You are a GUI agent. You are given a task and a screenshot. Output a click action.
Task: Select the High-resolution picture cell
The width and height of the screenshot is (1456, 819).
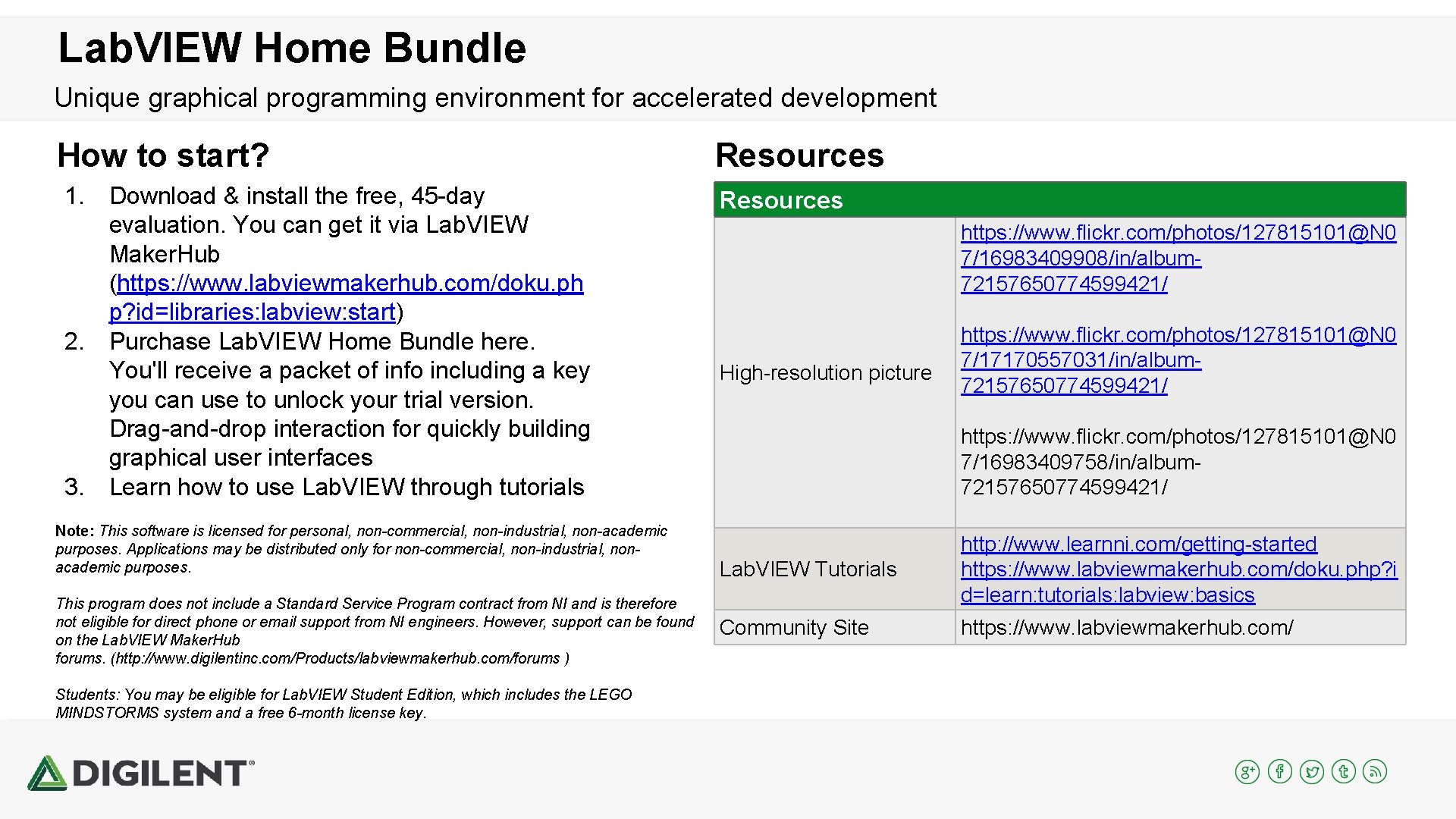pyautogui.click(x=825, y=373)
